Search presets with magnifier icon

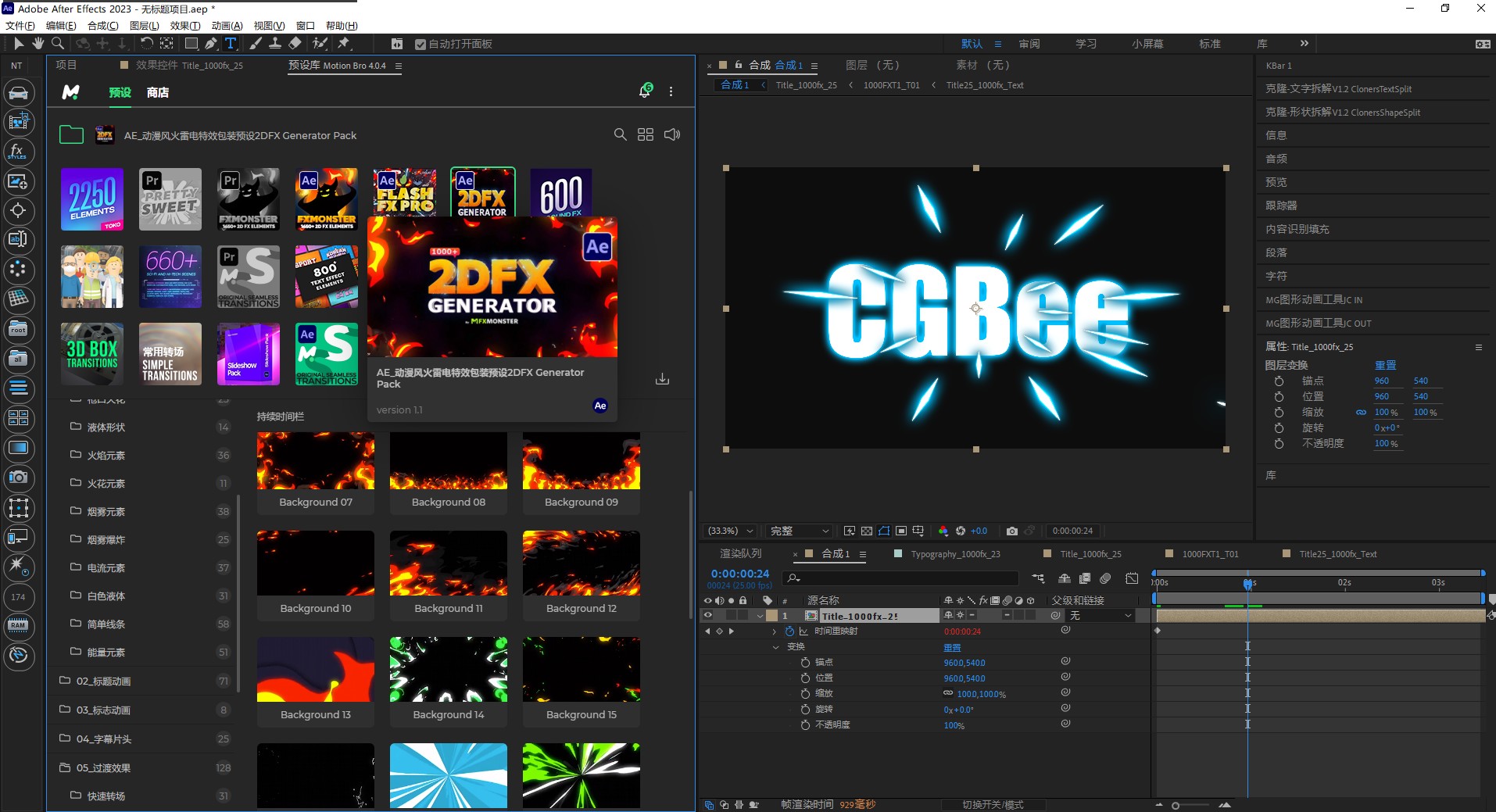click(x=620, y=134)
